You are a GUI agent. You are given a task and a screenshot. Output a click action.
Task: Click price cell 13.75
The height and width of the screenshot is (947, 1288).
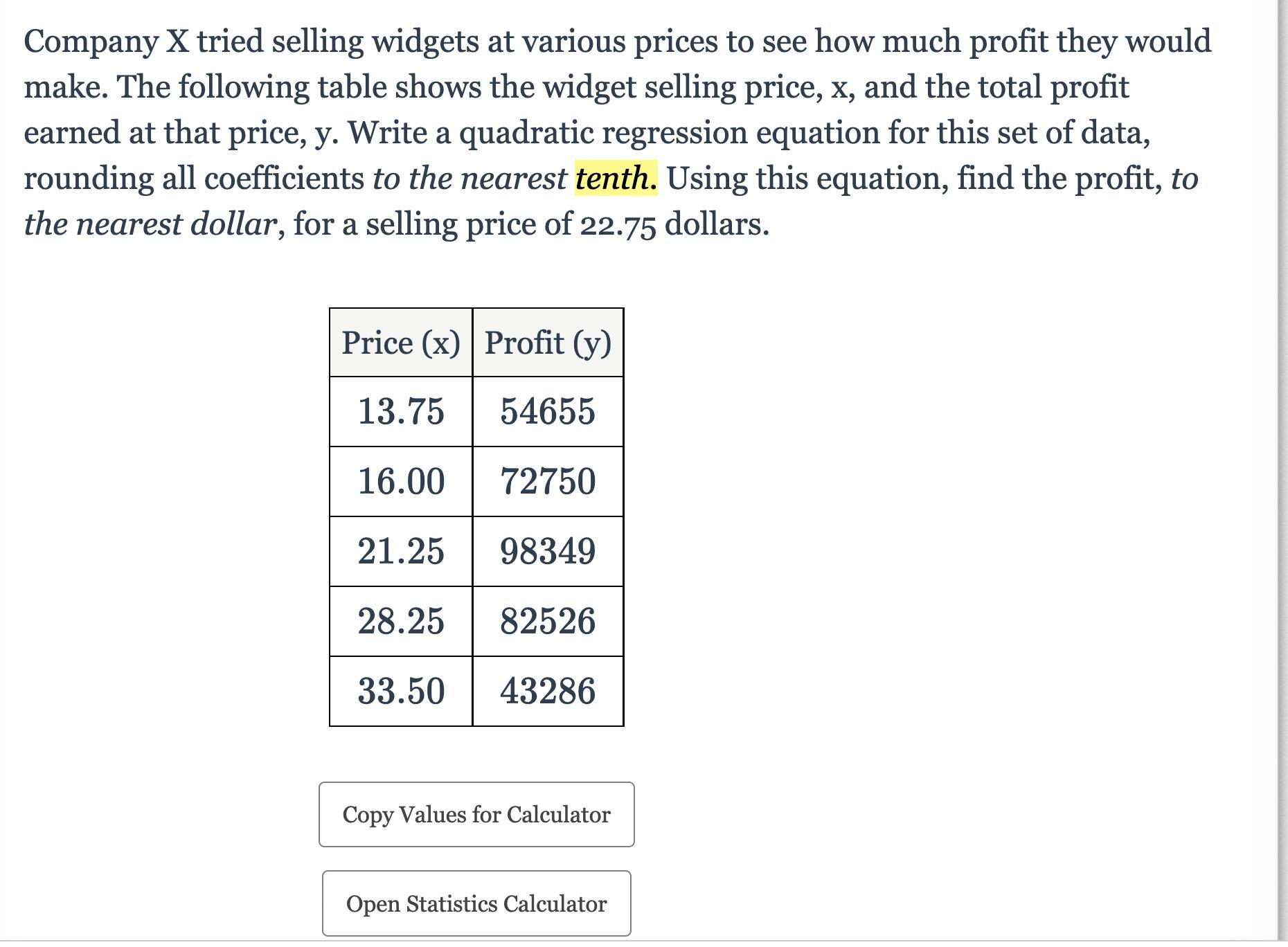point(401,411)
